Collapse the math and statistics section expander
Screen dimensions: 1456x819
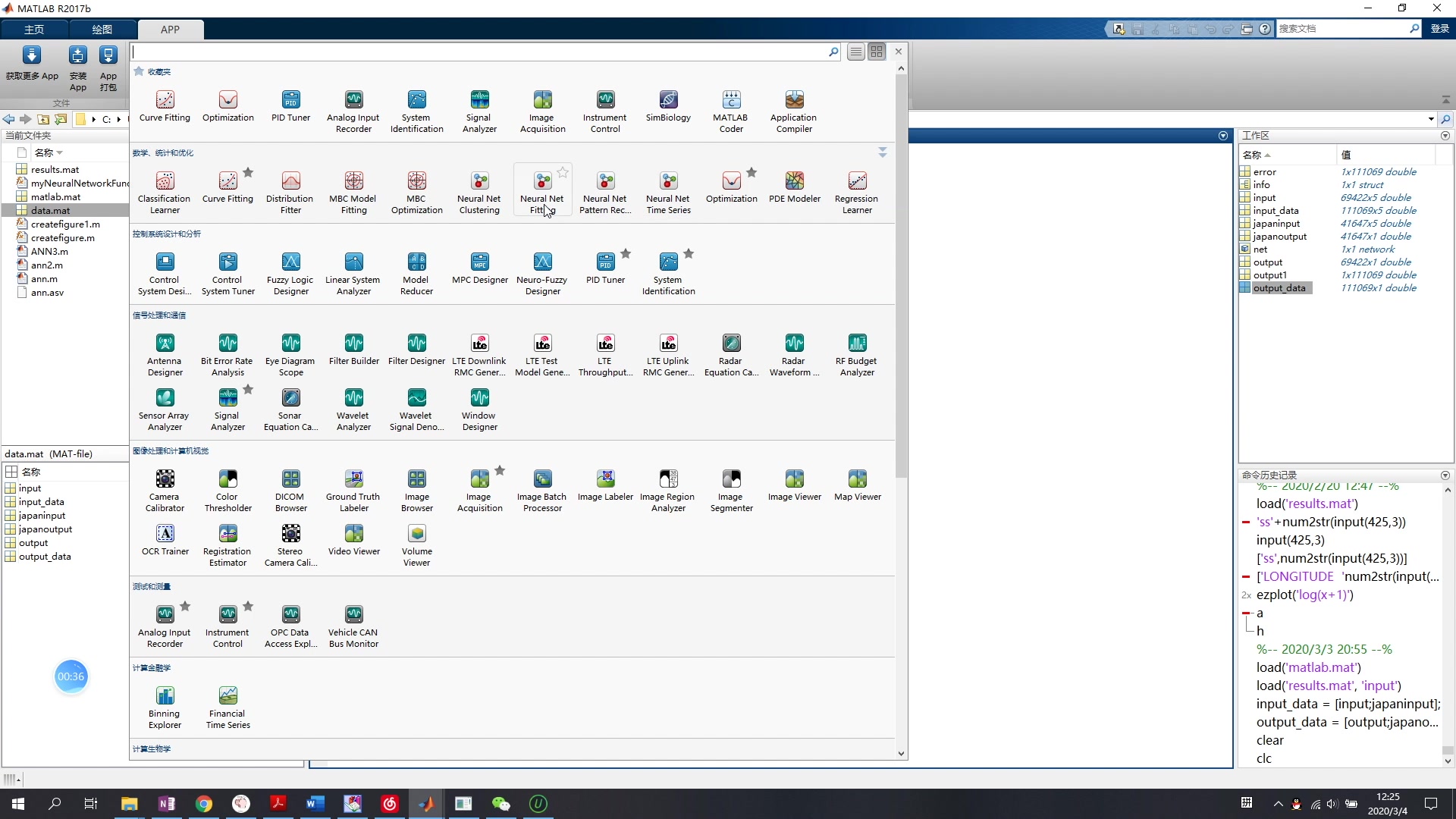883,152
